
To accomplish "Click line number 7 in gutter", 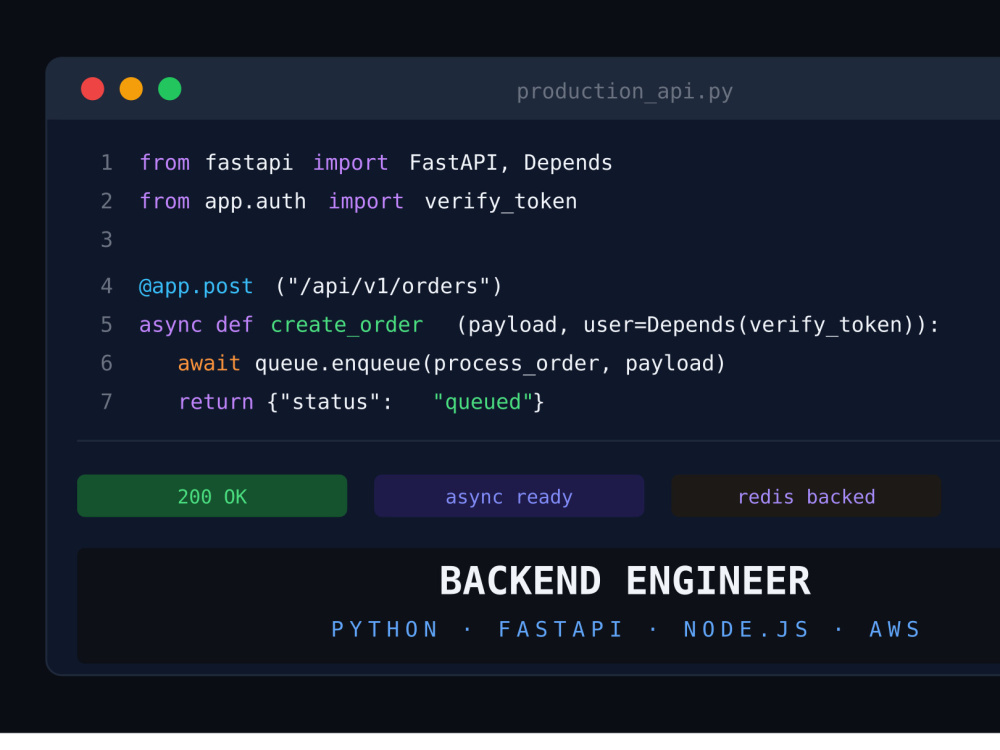I will (107, 401).
